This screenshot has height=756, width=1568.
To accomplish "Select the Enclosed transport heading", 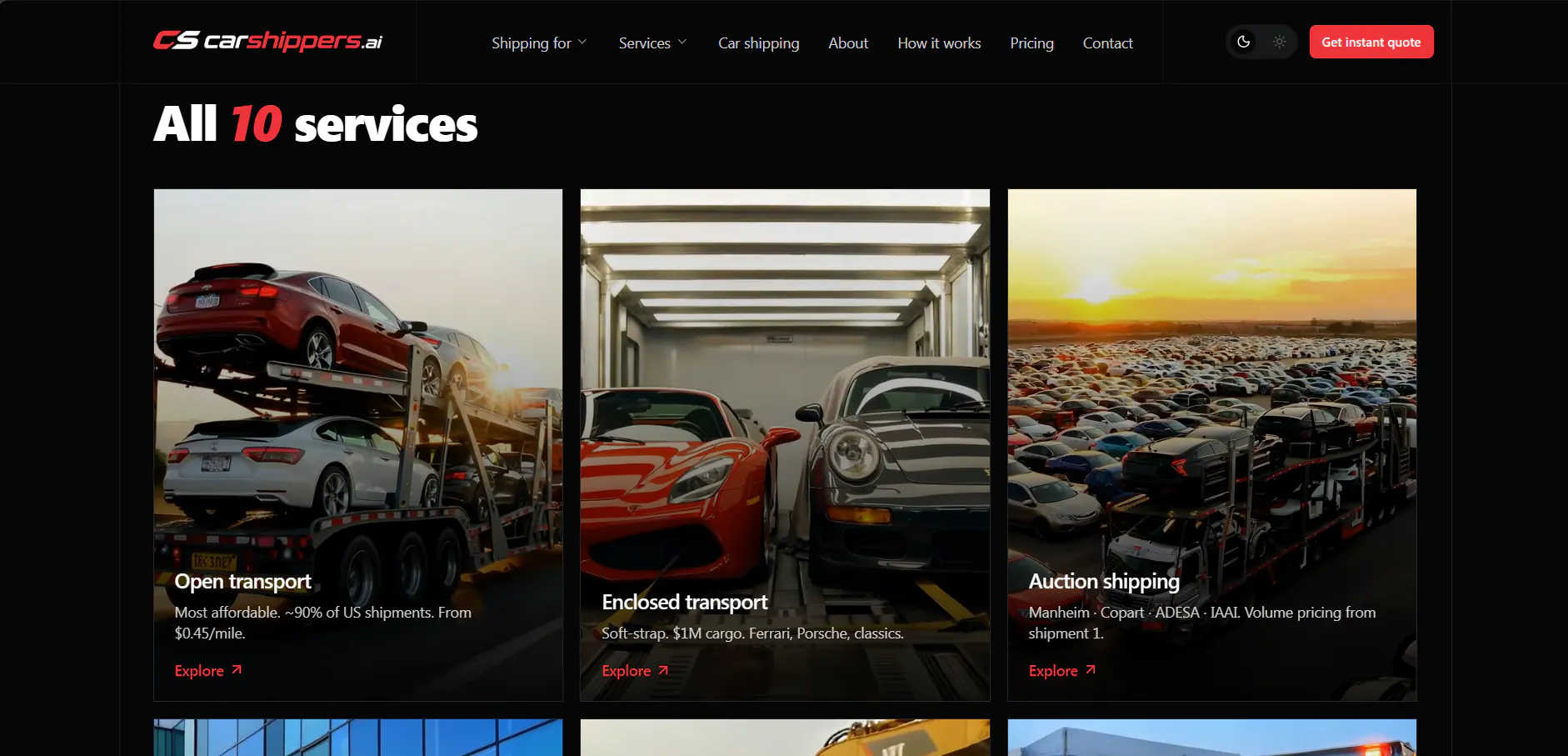I will [x=685, y=602].
